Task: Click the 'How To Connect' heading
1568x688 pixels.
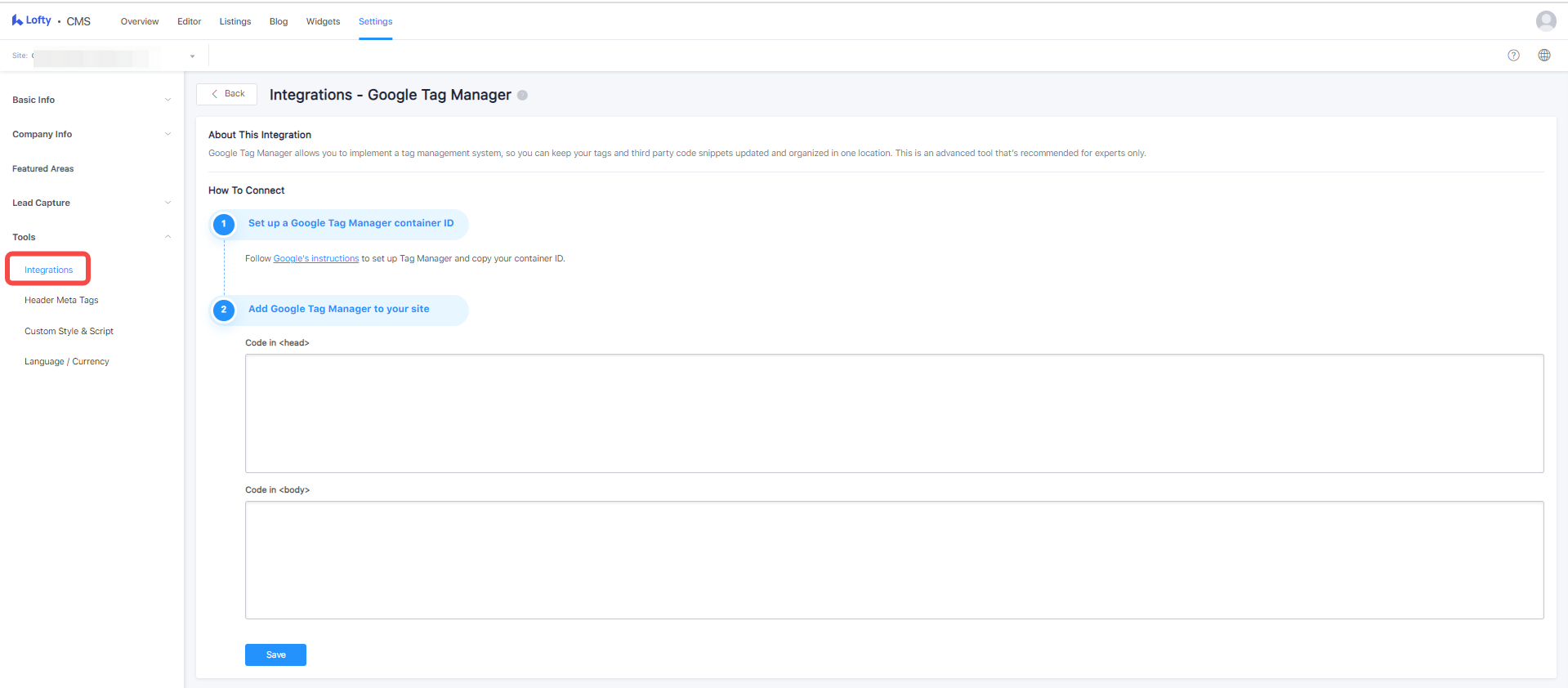Action: (x=247, y=190)
